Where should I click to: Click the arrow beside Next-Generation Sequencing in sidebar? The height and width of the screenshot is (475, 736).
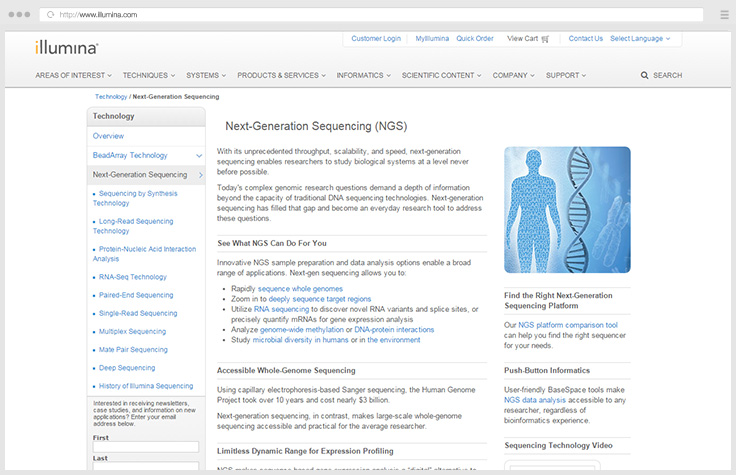[x=200, y=175]
